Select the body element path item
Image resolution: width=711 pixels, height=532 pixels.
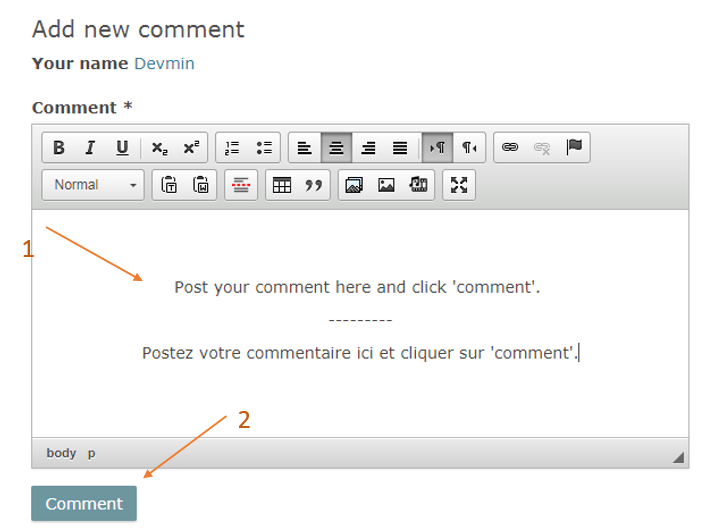(61, 453)
